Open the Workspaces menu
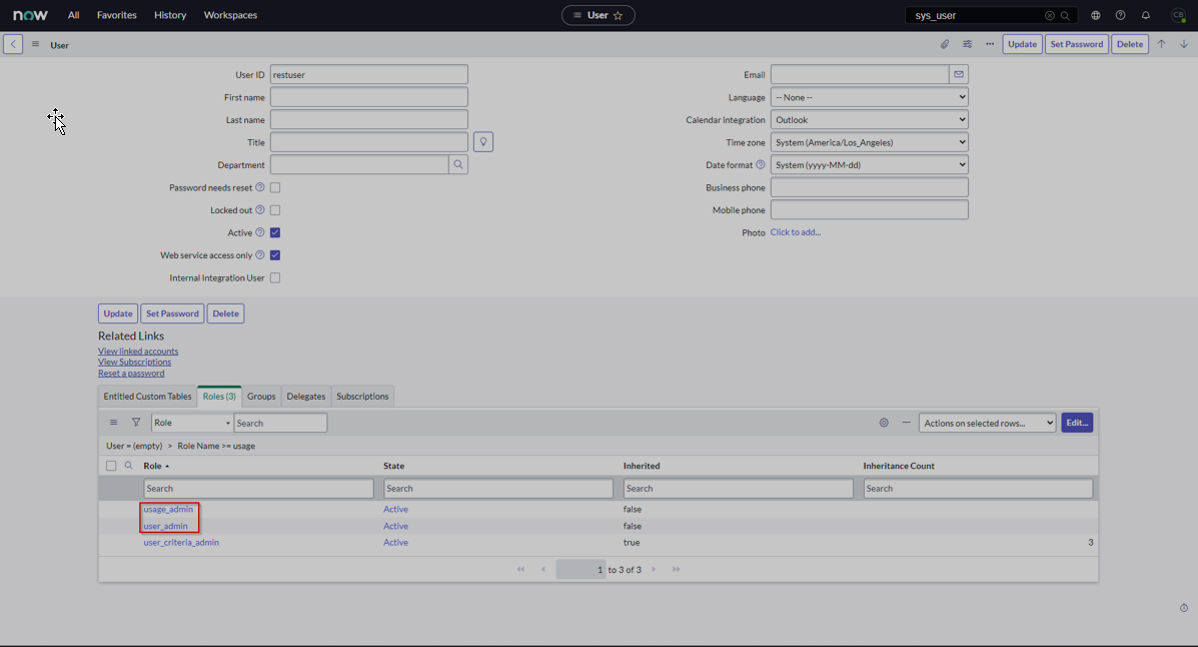This screenshot has width=1198, height=647. pos(230,15)
